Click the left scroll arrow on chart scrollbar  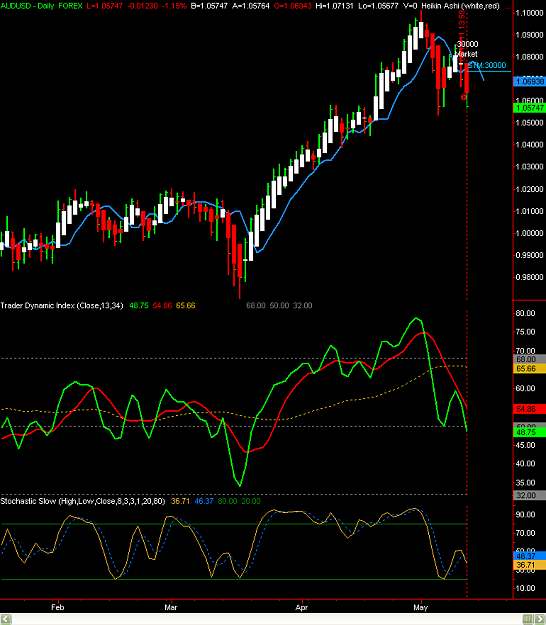(x=6, y=619)
